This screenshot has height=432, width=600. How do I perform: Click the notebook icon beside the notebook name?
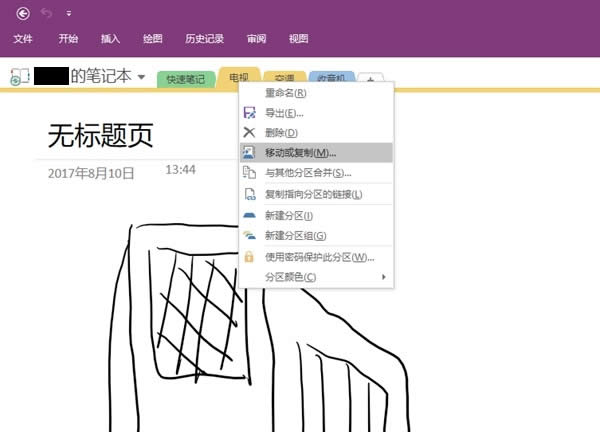coord(18,77)
